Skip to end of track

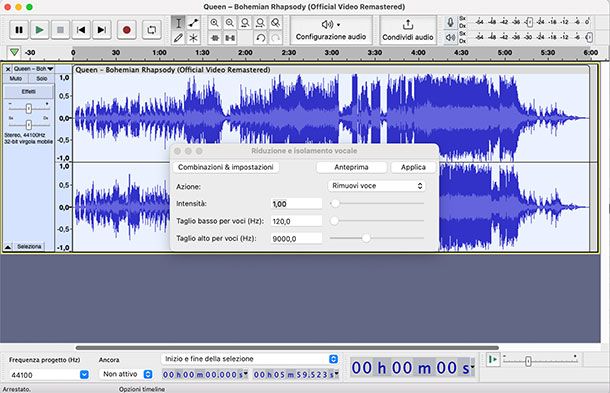102,30
